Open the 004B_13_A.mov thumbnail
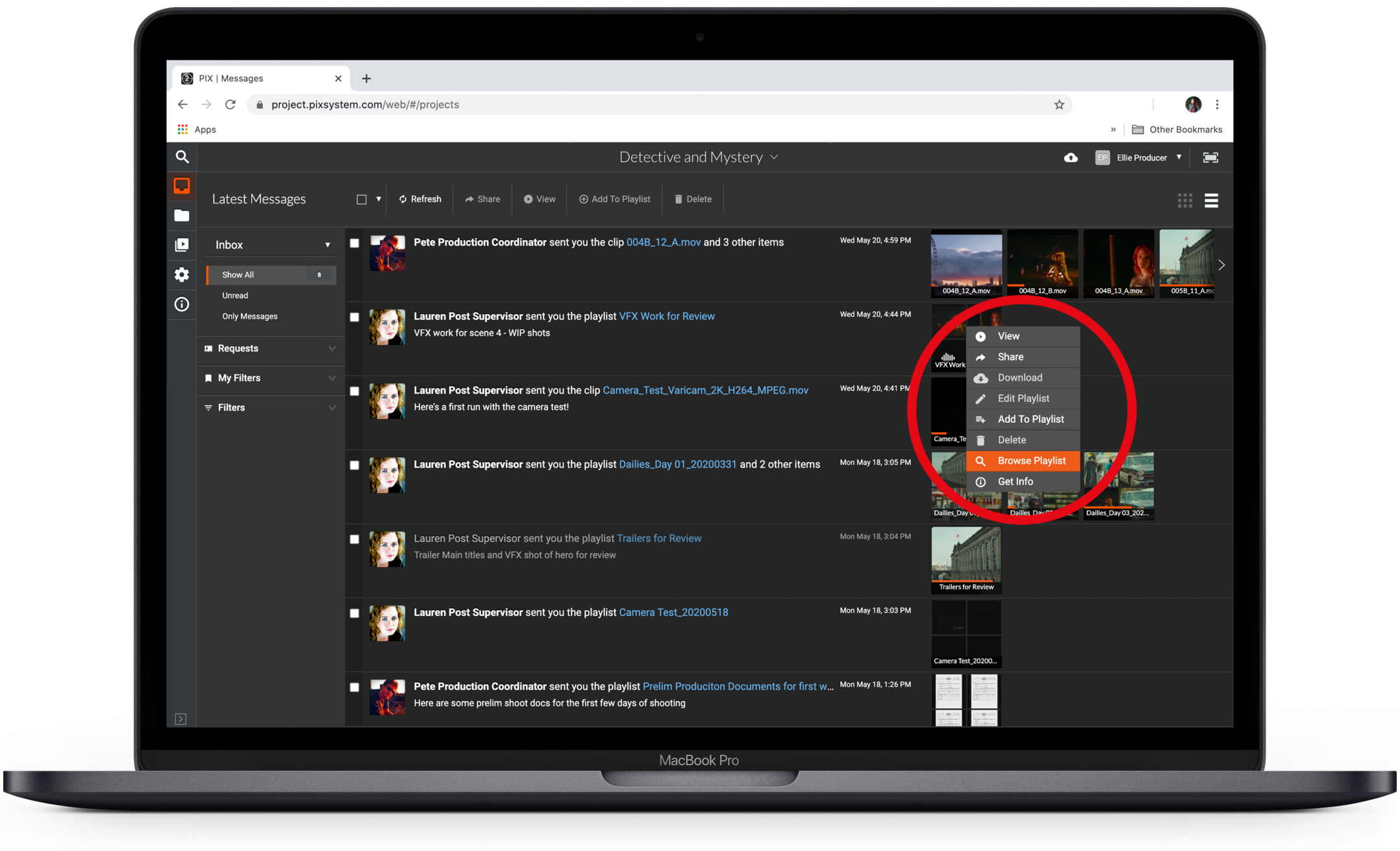This screenshot has width=1400, height=851. [x=1118, y=263]
